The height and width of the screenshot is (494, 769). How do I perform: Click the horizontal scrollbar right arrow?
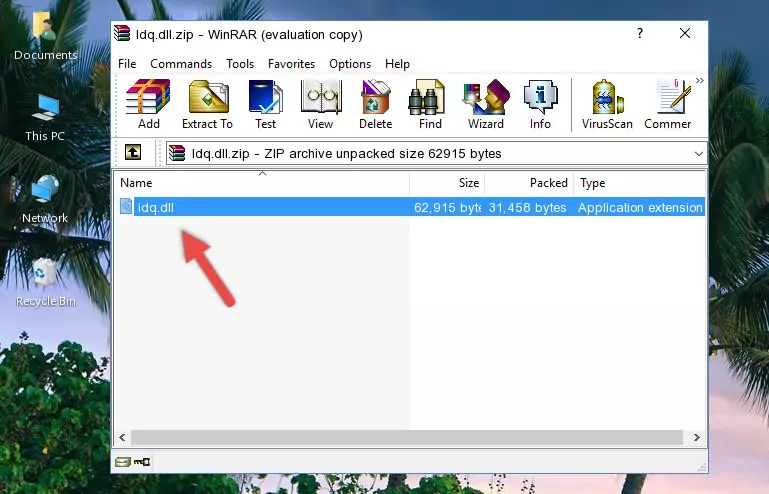click(x=696, y=438)
